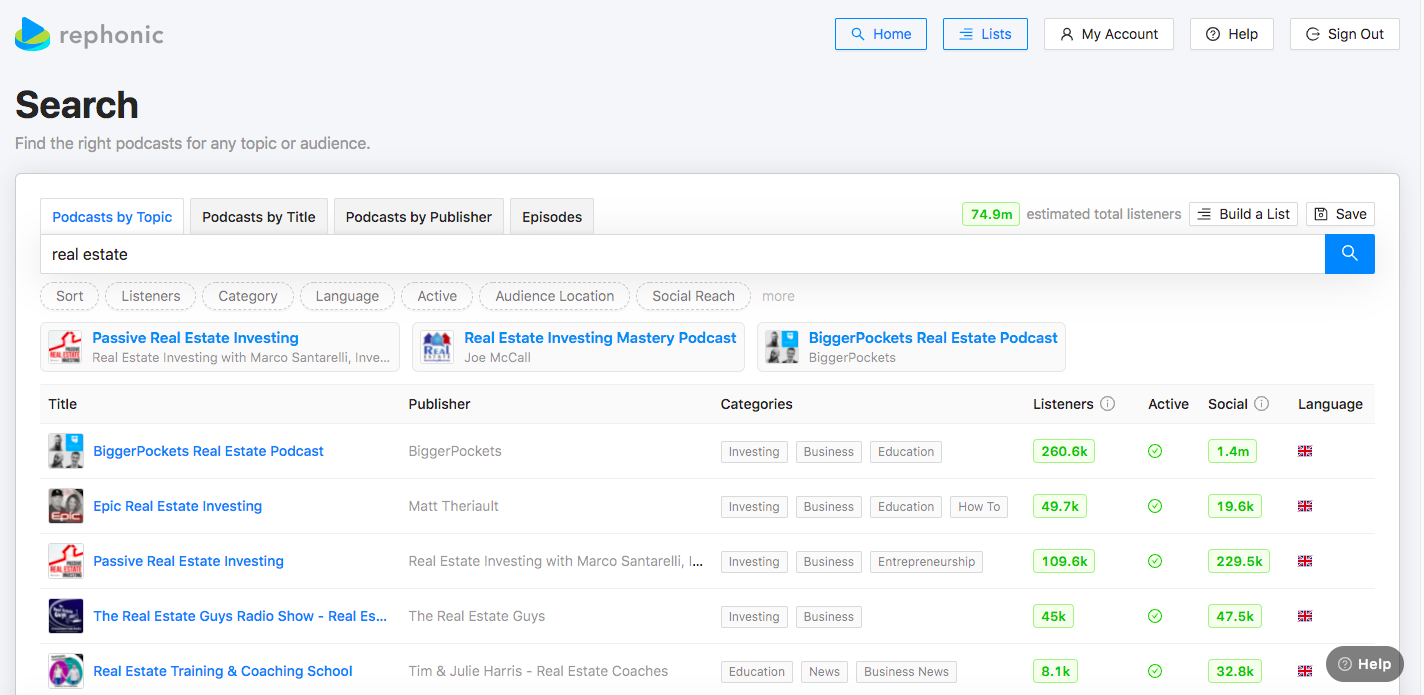1424x695 pixels.
Task: Click the blue search magnifier button
Action: coord(1349,254)
